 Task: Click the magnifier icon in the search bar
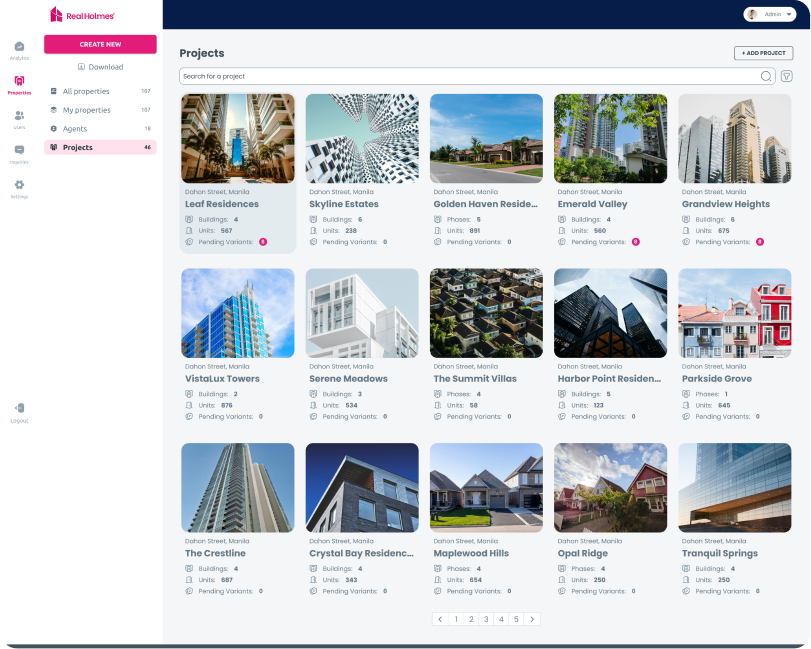pos(764,75)
